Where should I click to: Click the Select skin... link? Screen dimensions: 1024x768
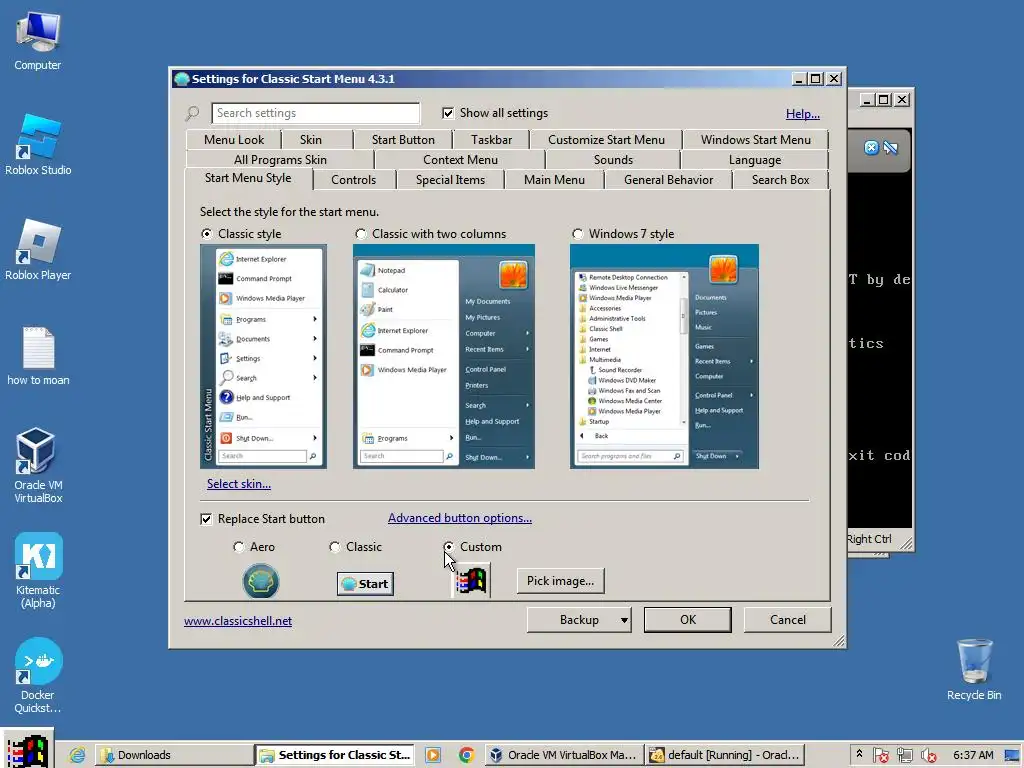coord(239,484)
